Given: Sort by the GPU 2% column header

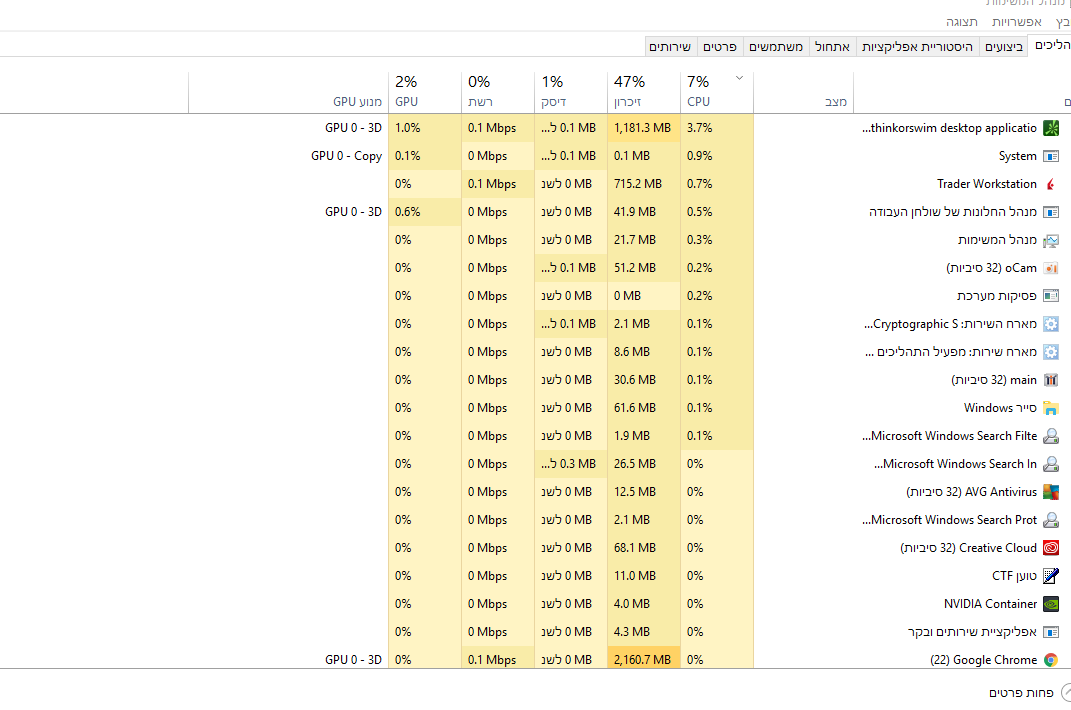Looking at the screenshot, I should click(425, 92).
